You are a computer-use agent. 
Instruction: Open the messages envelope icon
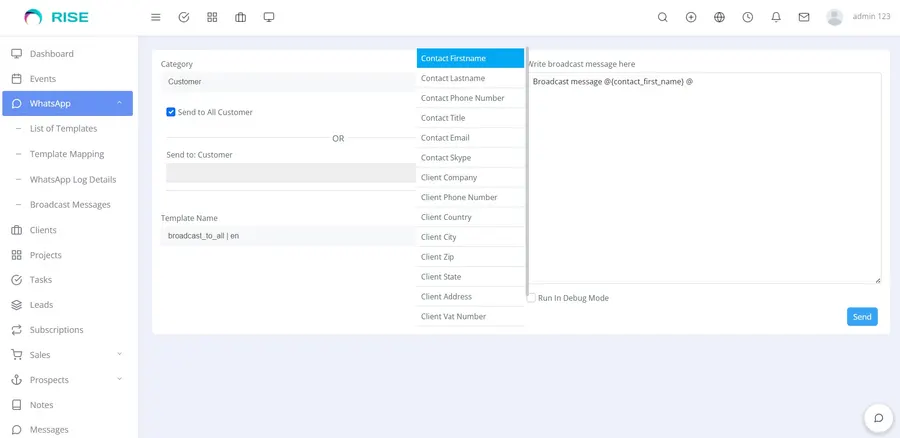coord(804,17)
